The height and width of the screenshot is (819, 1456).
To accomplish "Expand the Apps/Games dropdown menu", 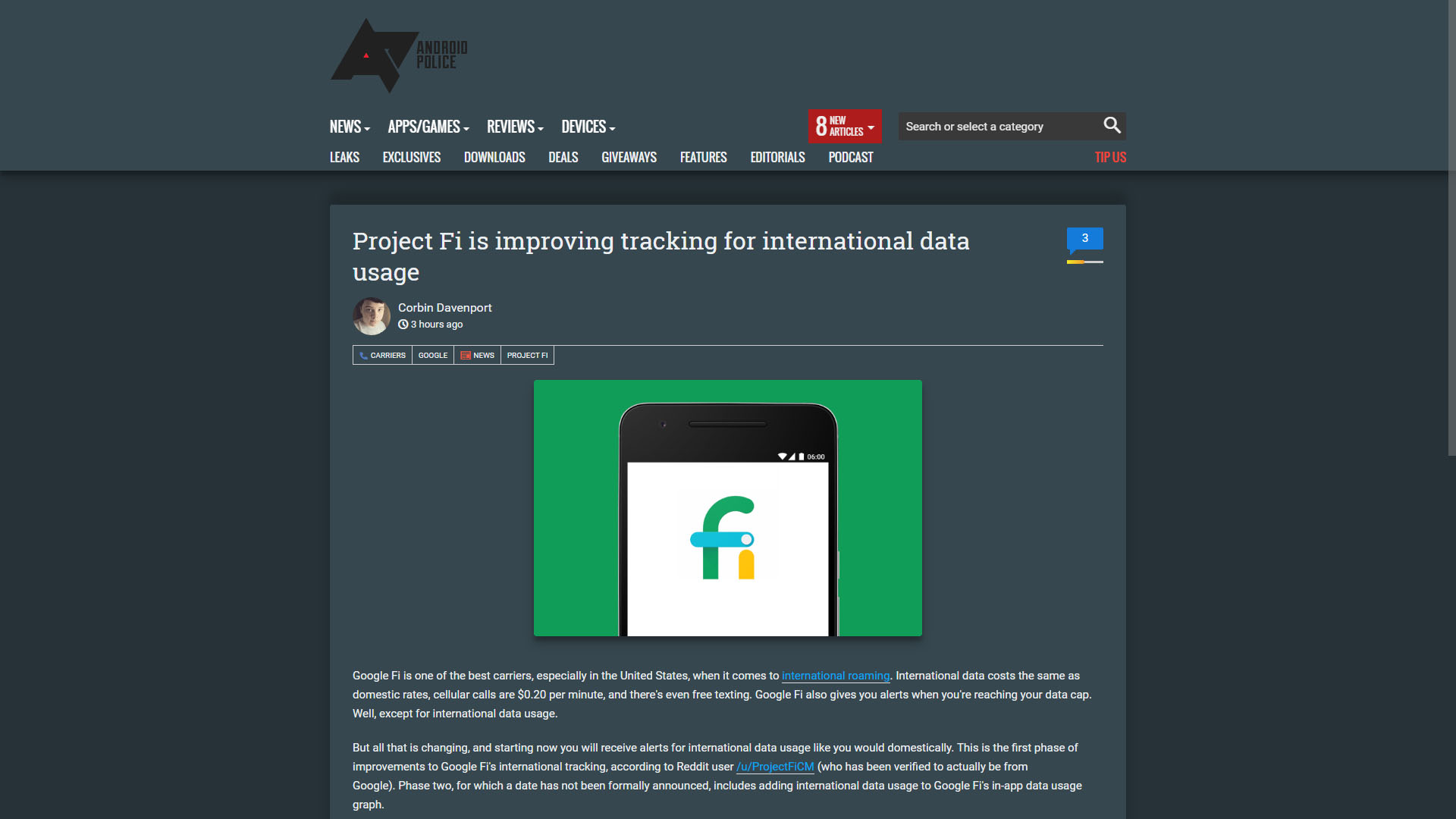I will coord(428,127).
